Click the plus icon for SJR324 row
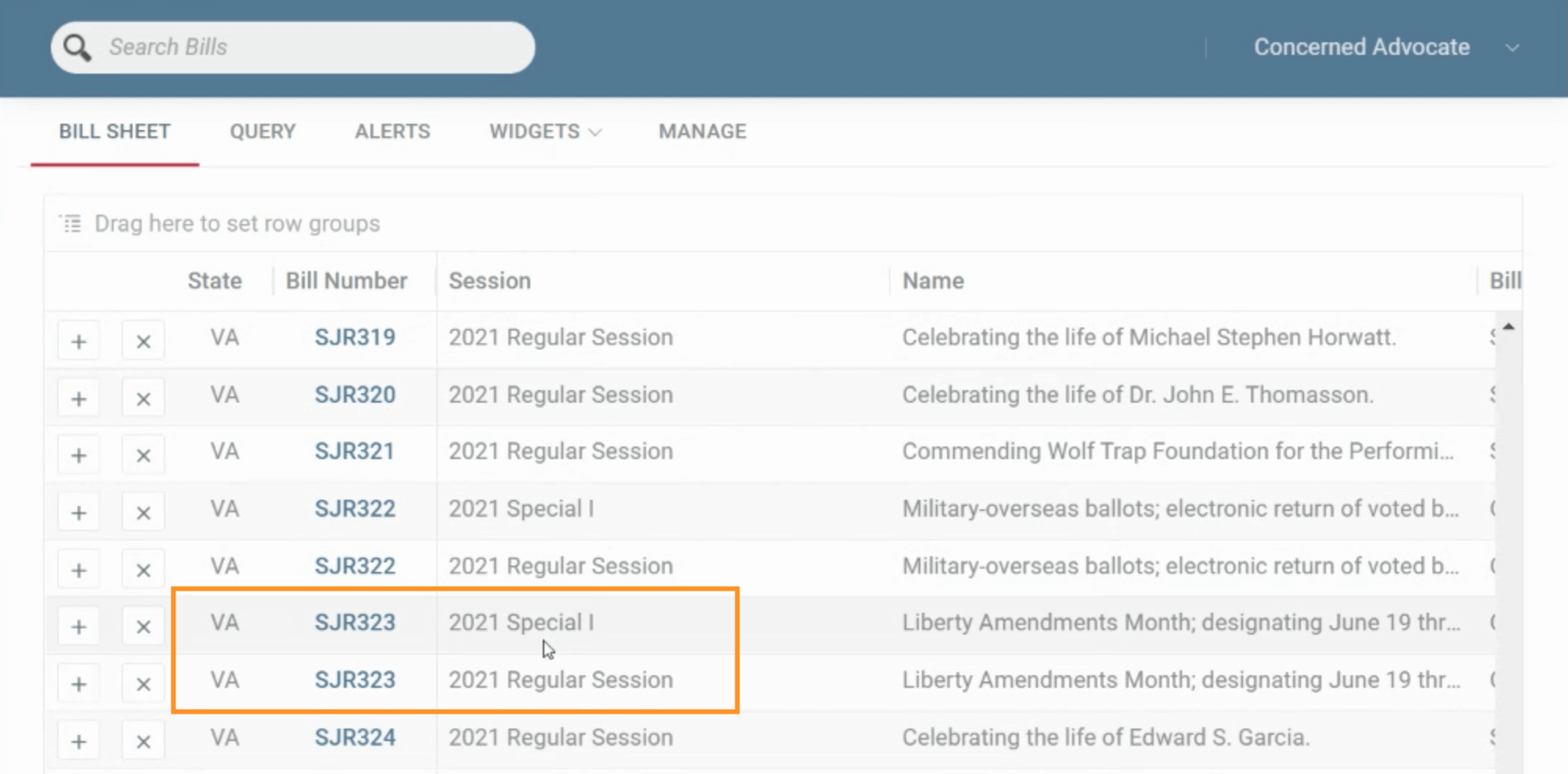This screenshot has width=1568, height=774. coord(78,741)
